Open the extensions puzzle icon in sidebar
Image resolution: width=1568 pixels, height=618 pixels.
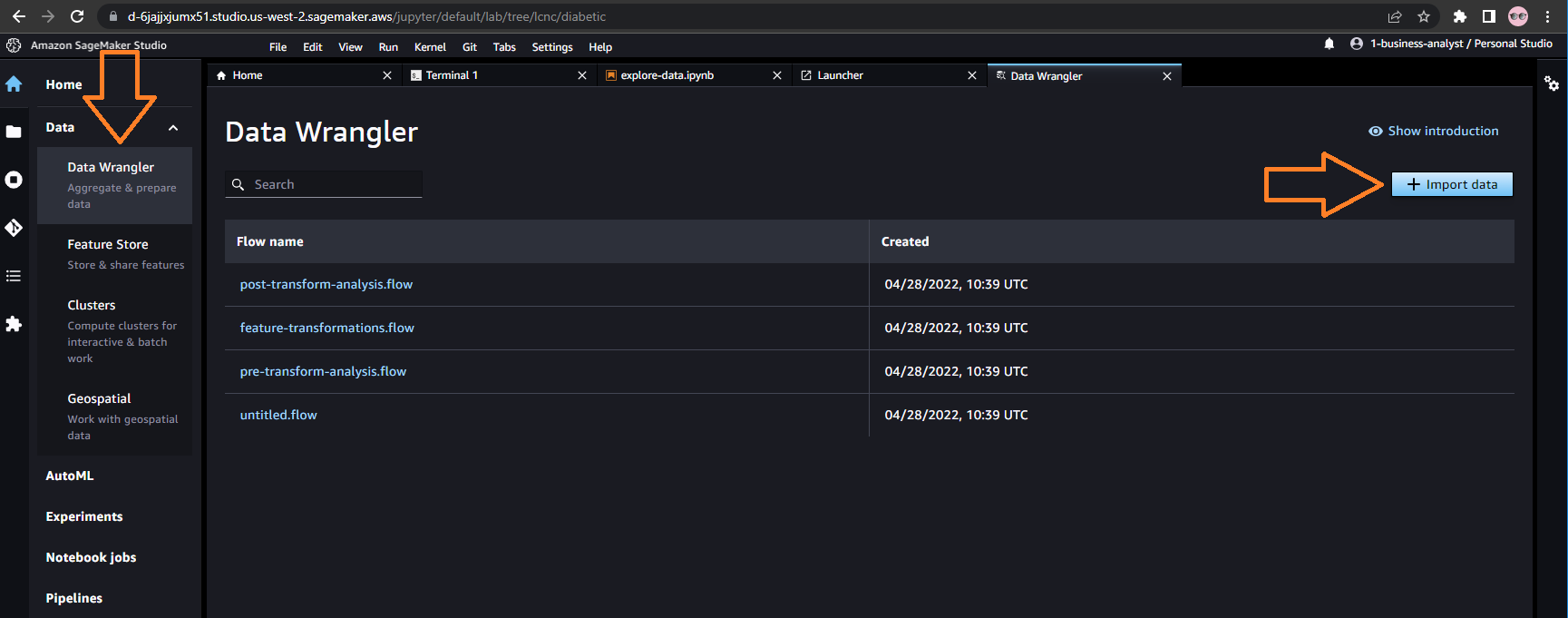tap(14, 324)
